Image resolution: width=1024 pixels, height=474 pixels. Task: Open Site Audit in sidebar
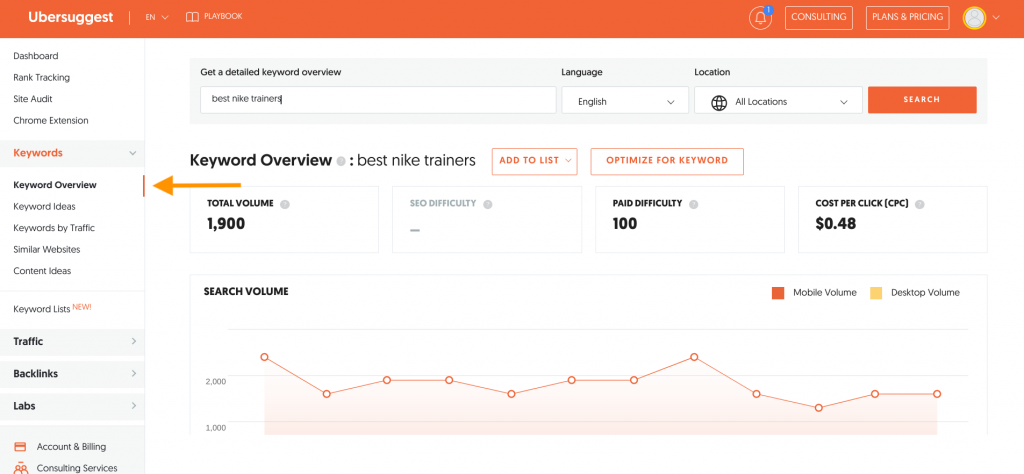[x=33, y=99]
